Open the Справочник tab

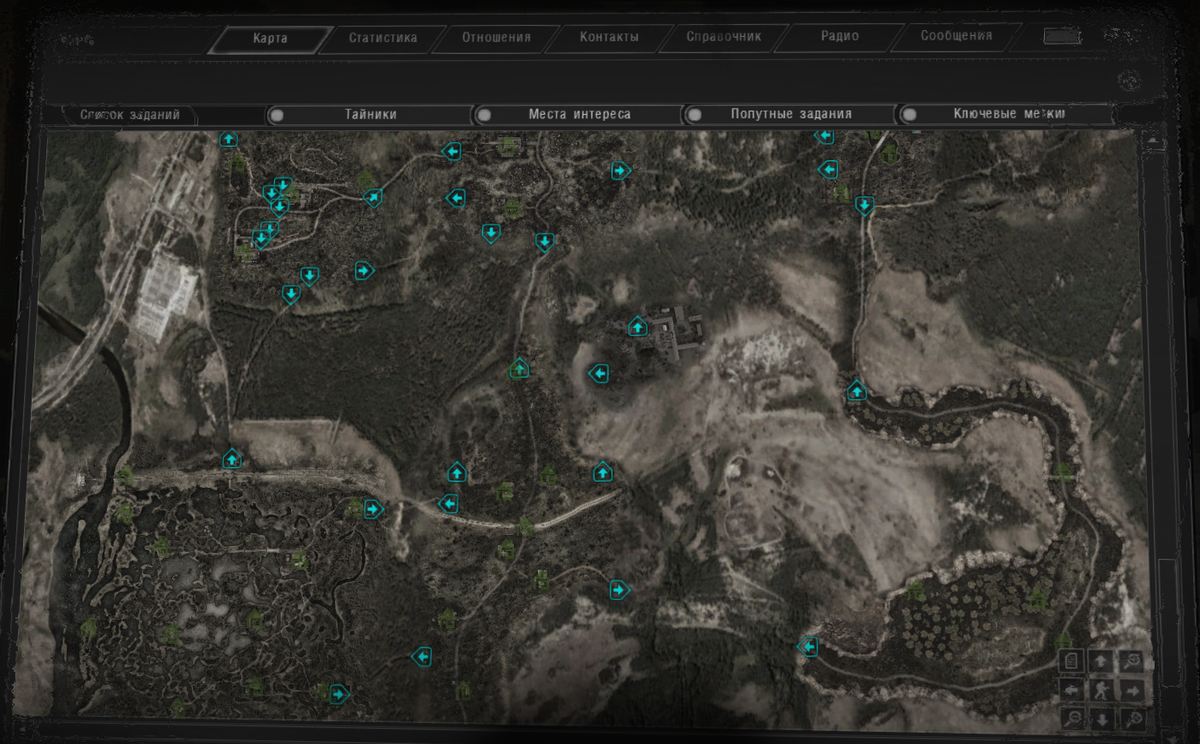pos(724,37)
